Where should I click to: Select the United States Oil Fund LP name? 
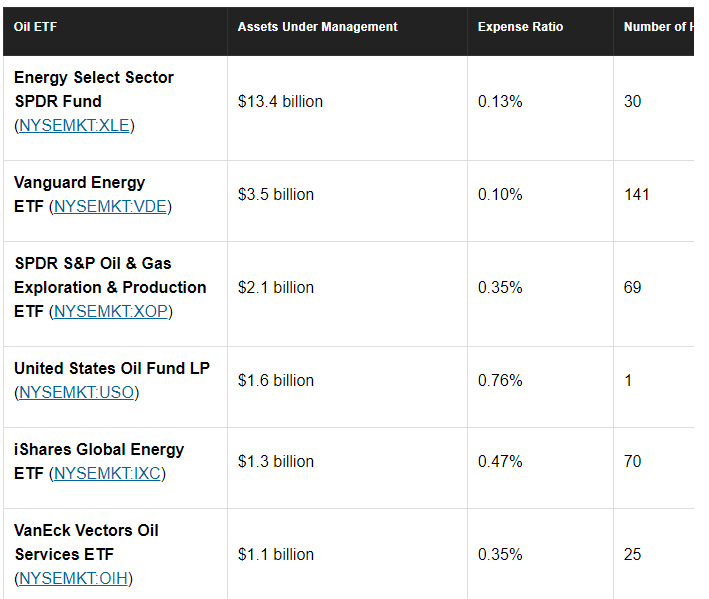112,368
